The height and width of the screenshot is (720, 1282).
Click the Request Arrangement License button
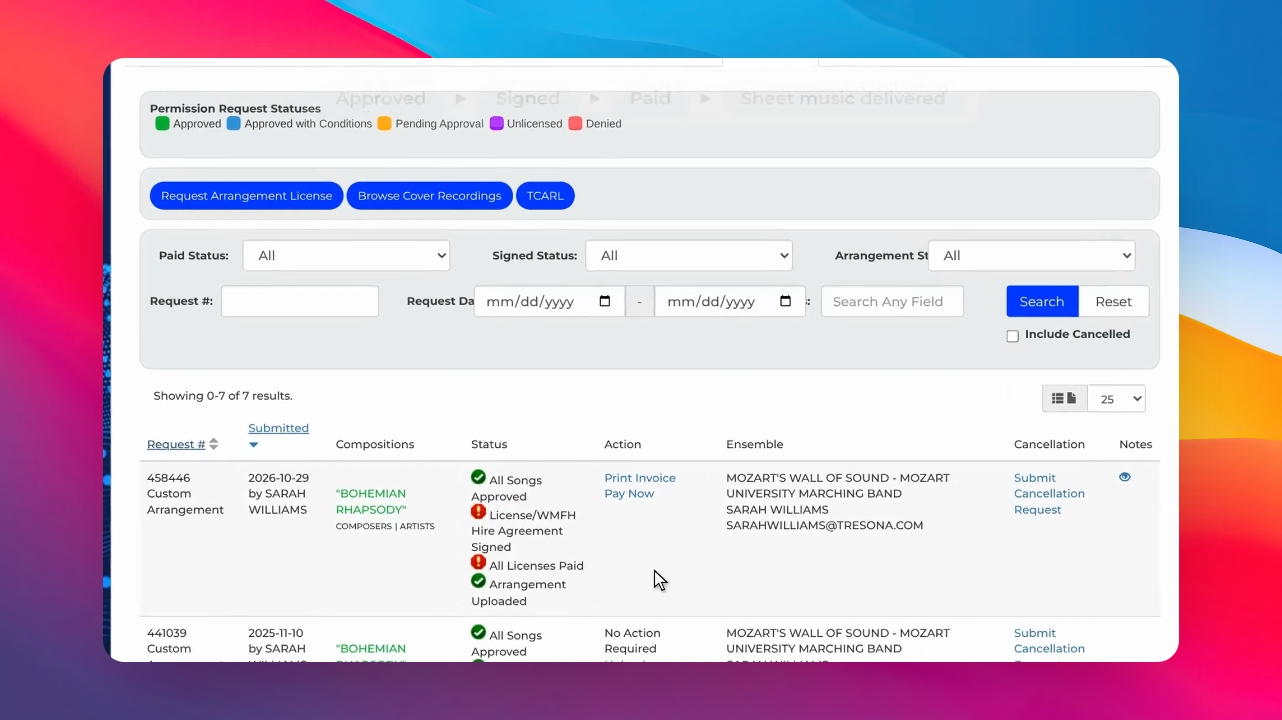click(246, 196)
